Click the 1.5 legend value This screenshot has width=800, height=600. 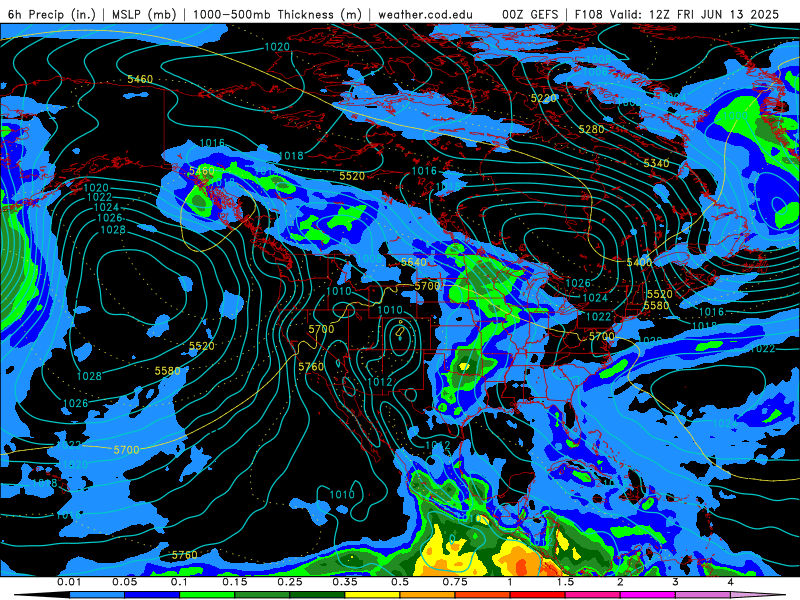click(x=565, y=582)
